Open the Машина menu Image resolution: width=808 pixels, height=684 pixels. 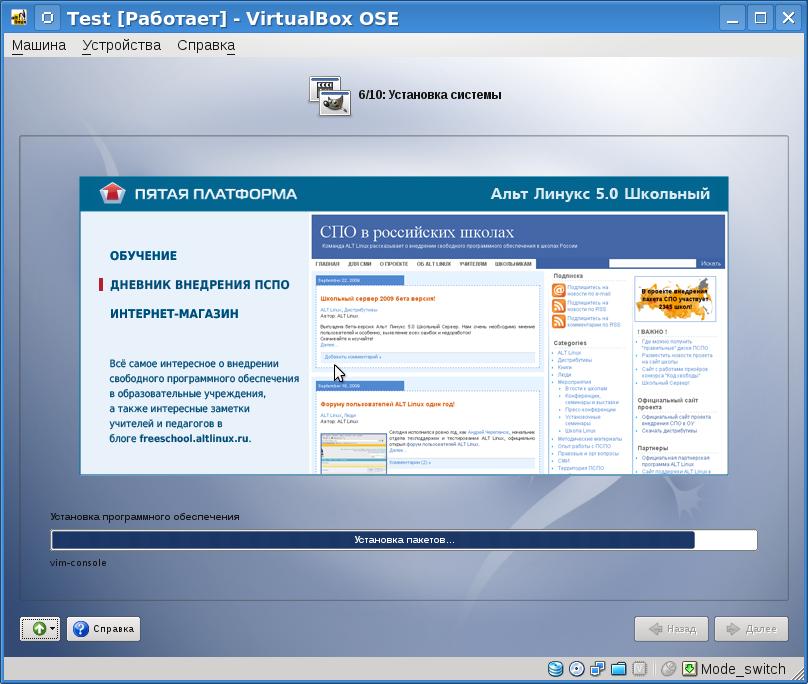click(38, 45)
